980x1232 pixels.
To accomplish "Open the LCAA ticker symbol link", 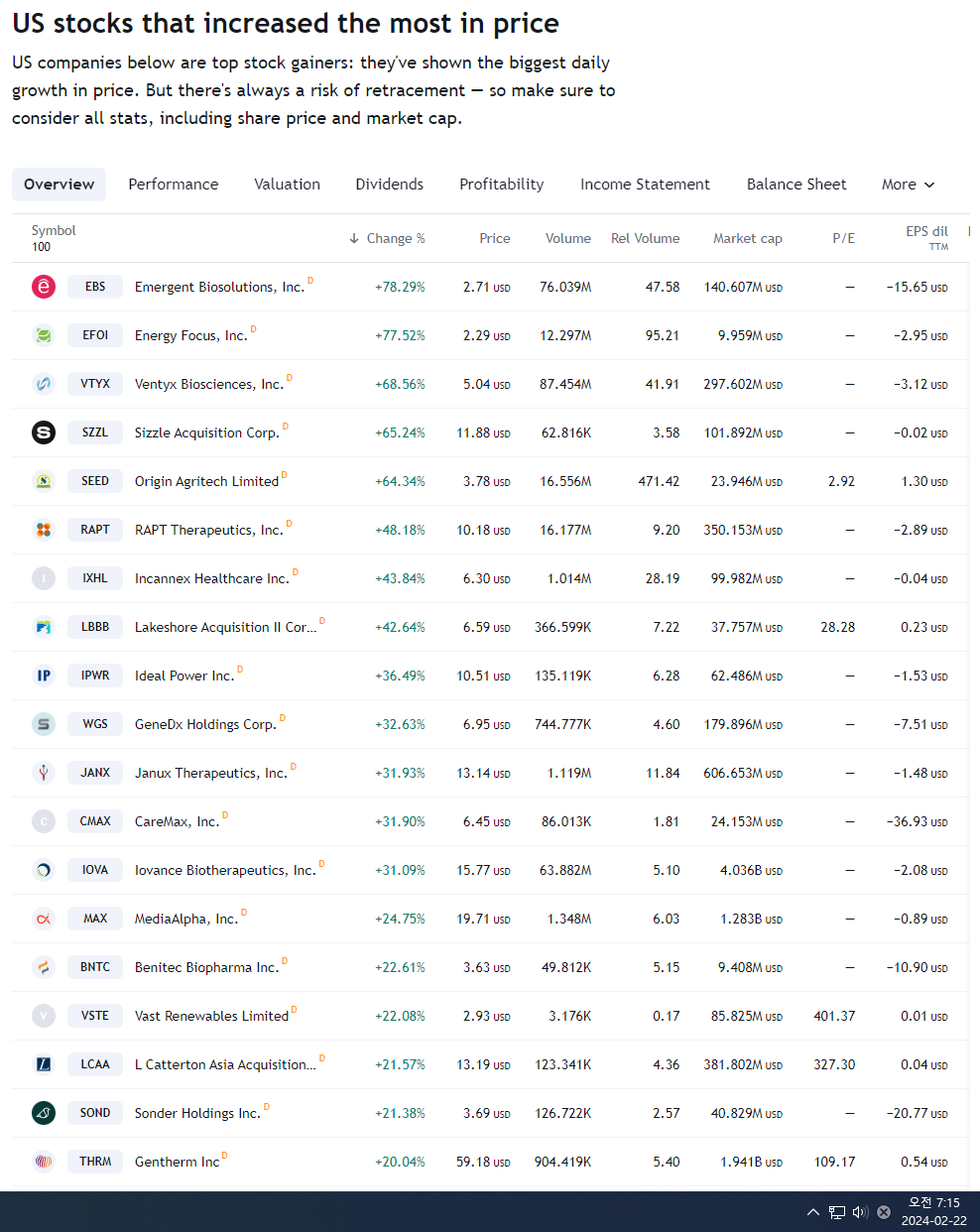I will click(95, 1064).
